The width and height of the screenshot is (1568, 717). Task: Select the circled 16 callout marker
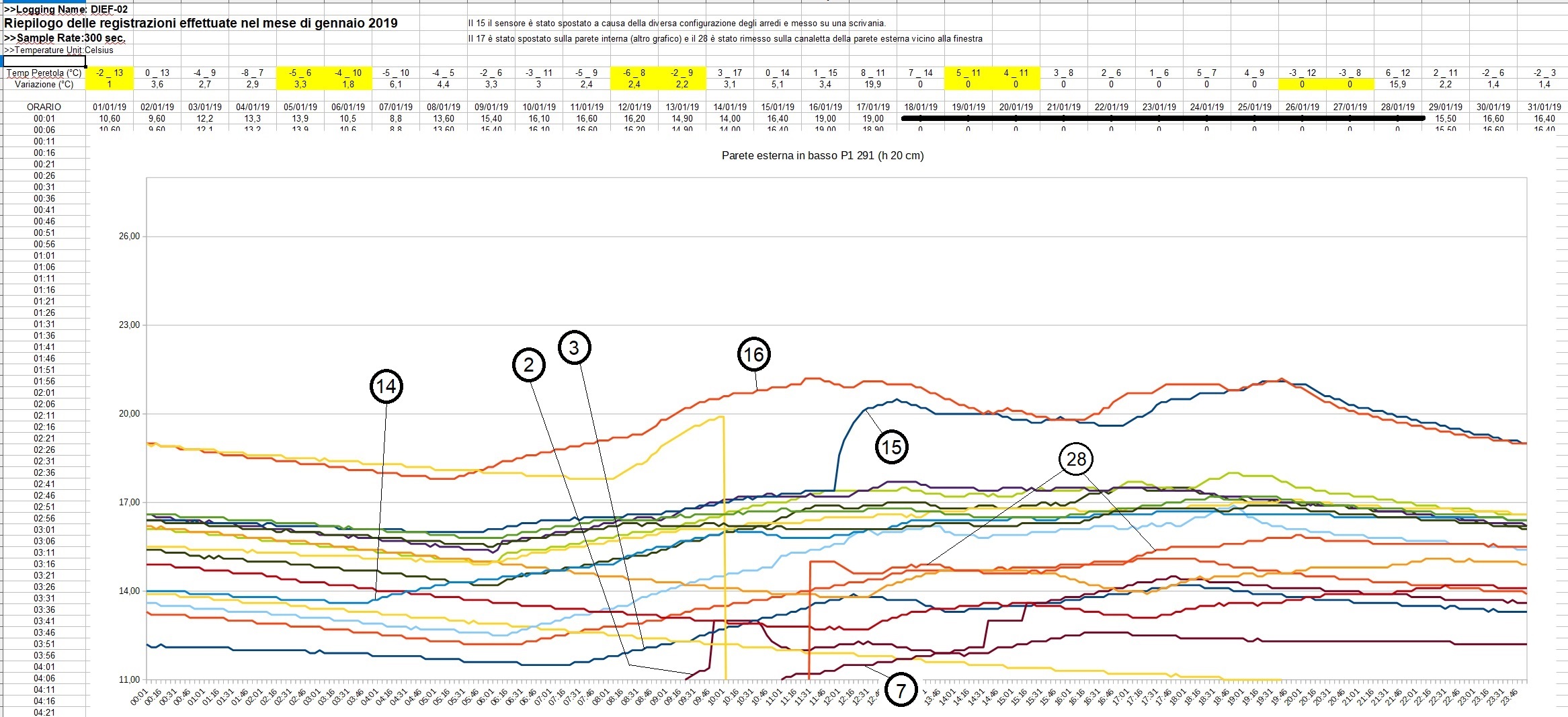[753, 354]
